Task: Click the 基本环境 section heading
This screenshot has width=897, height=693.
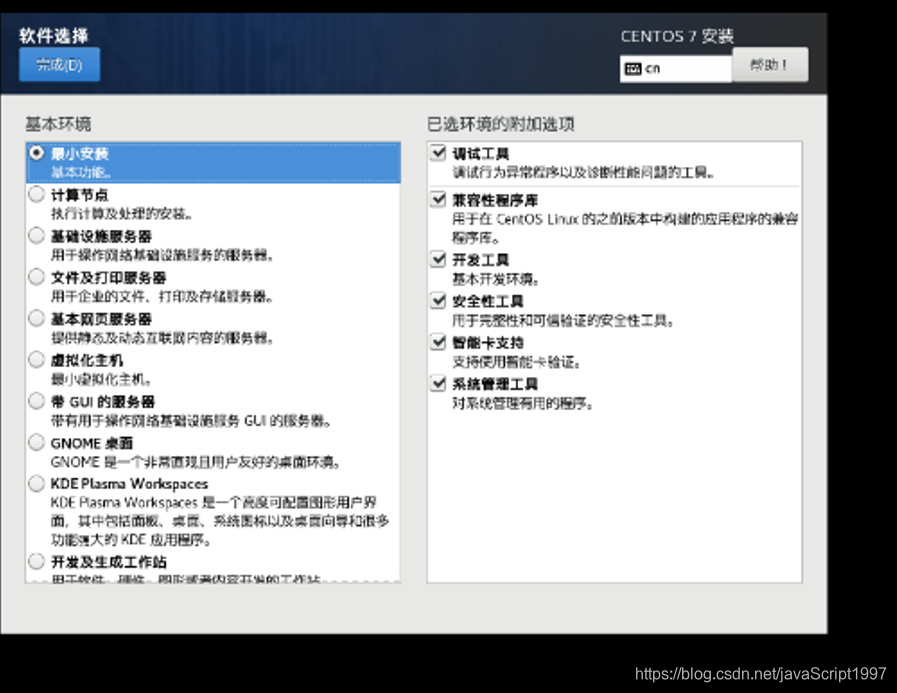Action: click(x=58, y=124)
